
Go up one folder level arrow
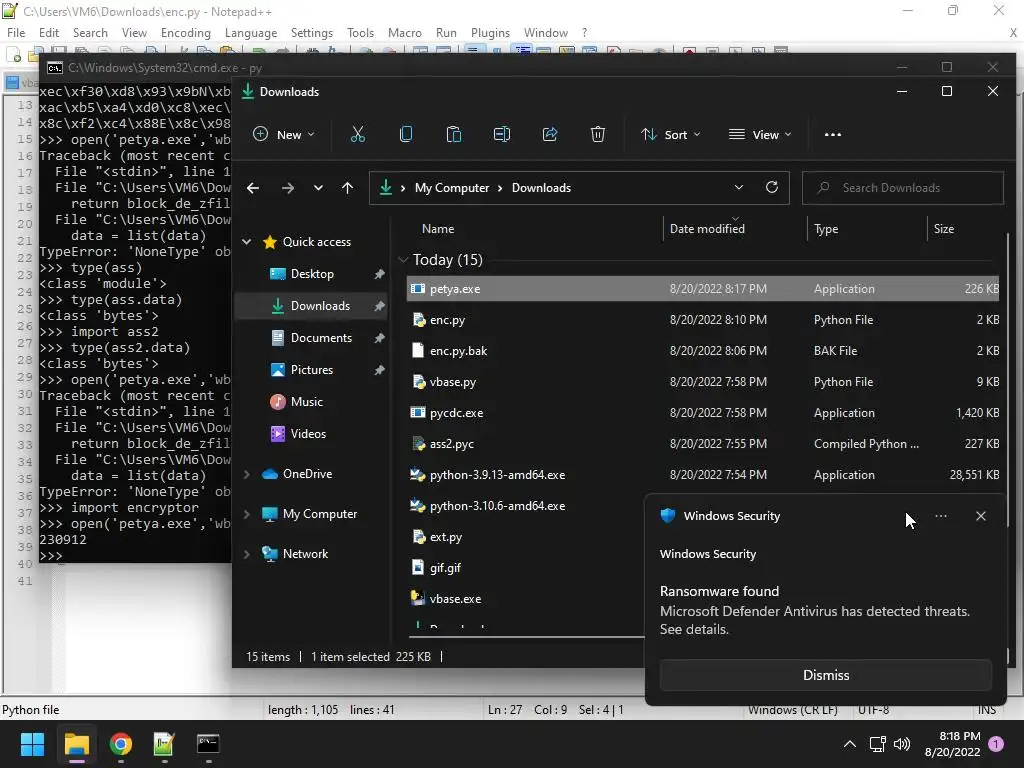click(347, 188)
